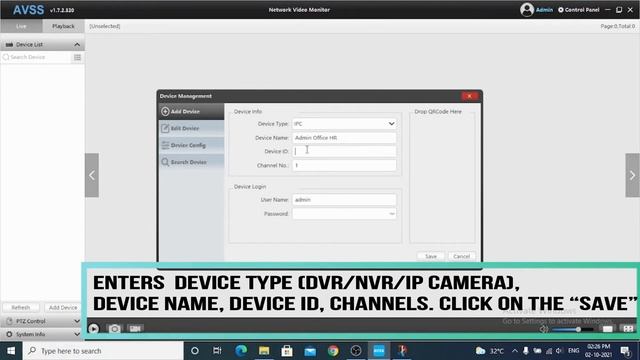Click the Password field
This screenshot has width=640, height=360.
pyautogui.click(x=344, y=213)
